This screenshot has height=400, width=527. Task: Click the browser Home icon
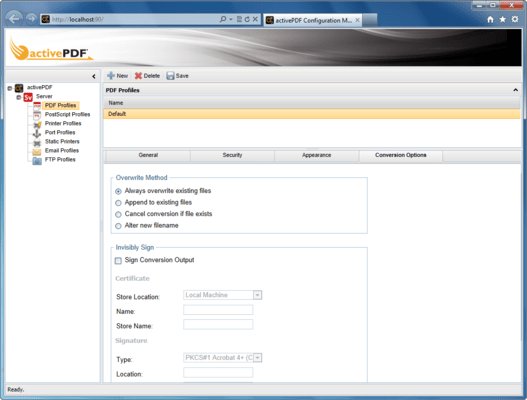tap(490, 19)
